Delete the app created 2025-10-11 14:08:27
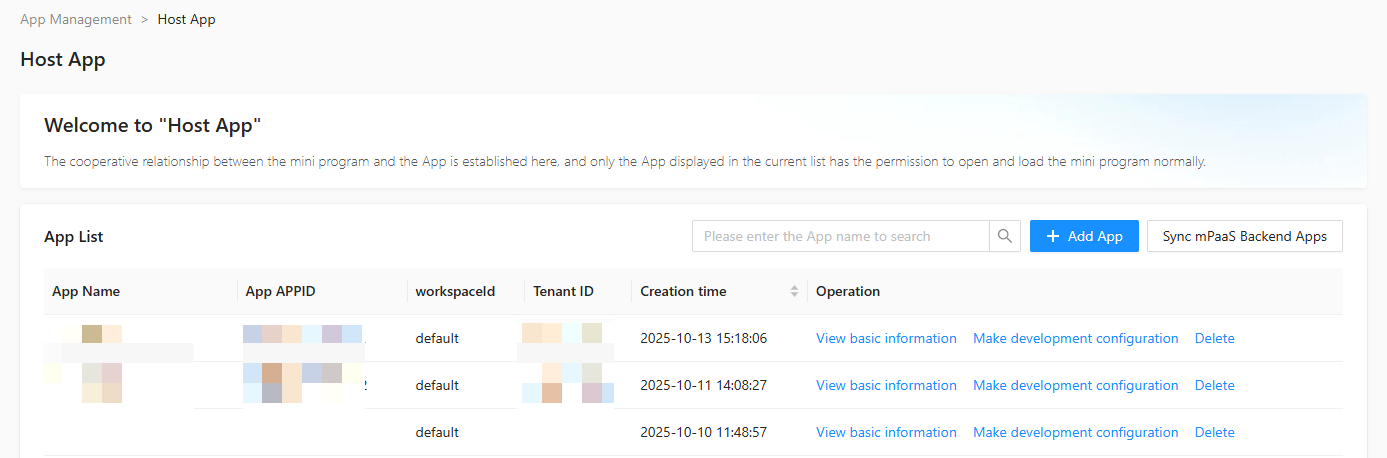 [1214, 385]
